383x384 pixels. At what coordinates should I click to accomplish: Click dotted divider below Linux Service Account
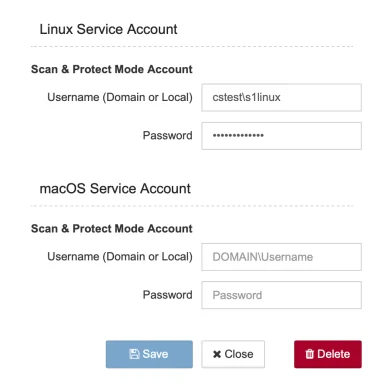coord(192,47)
